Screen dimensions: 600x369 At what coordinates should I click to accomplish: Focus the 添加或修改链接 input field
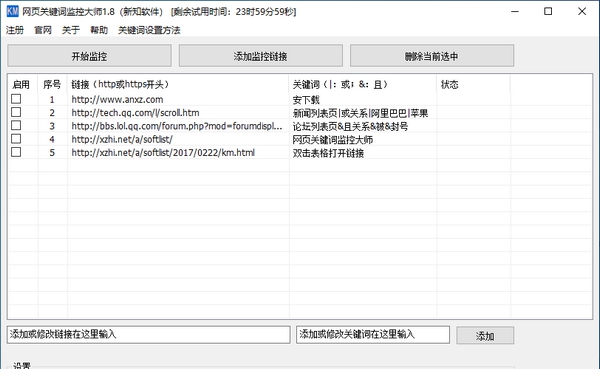[x=148, y=335]
